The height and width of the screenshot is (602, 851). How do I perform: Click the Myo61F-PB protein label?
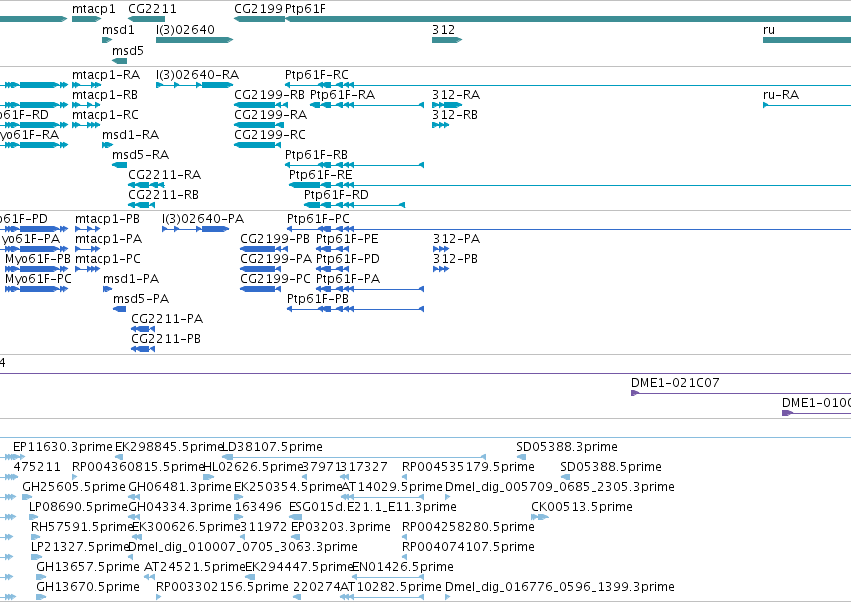[x=38, y=259]
